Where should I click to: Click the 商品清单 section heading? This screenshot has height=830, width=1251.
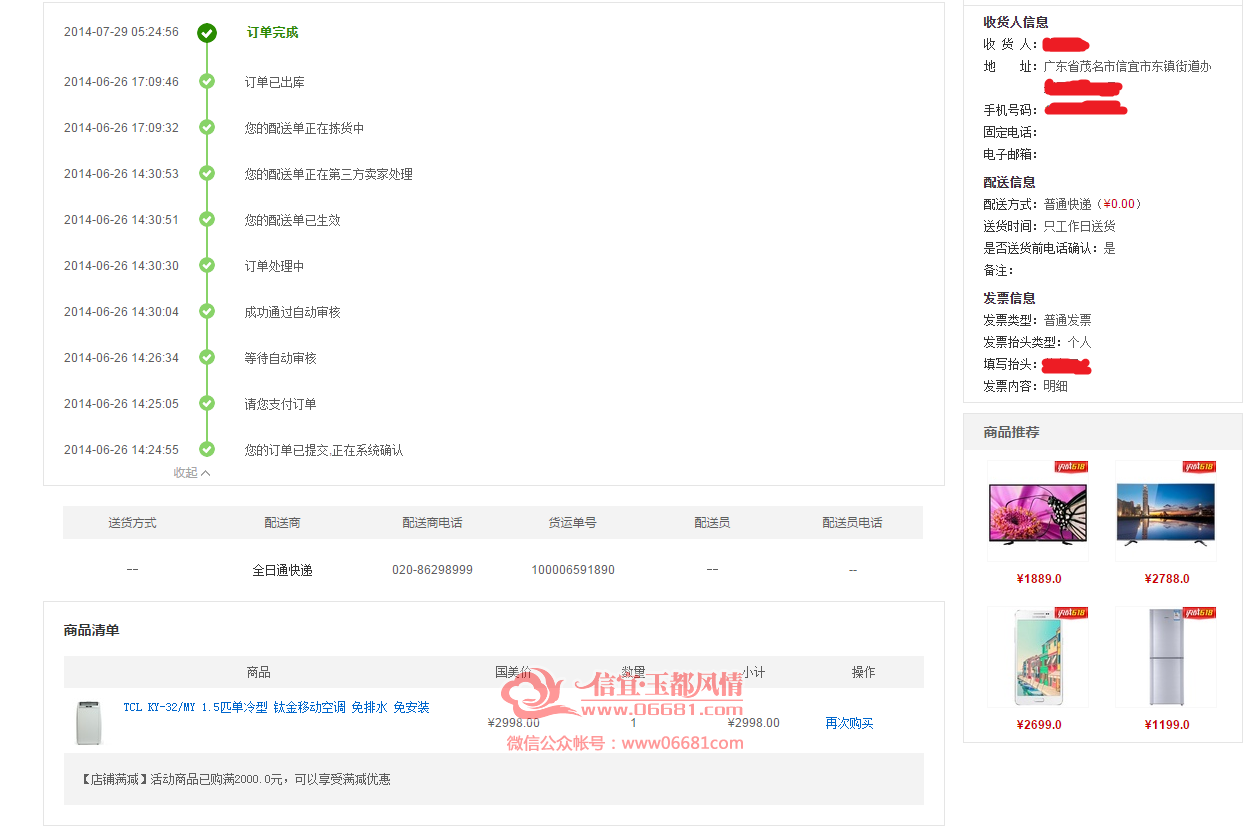tap(91, 631)
